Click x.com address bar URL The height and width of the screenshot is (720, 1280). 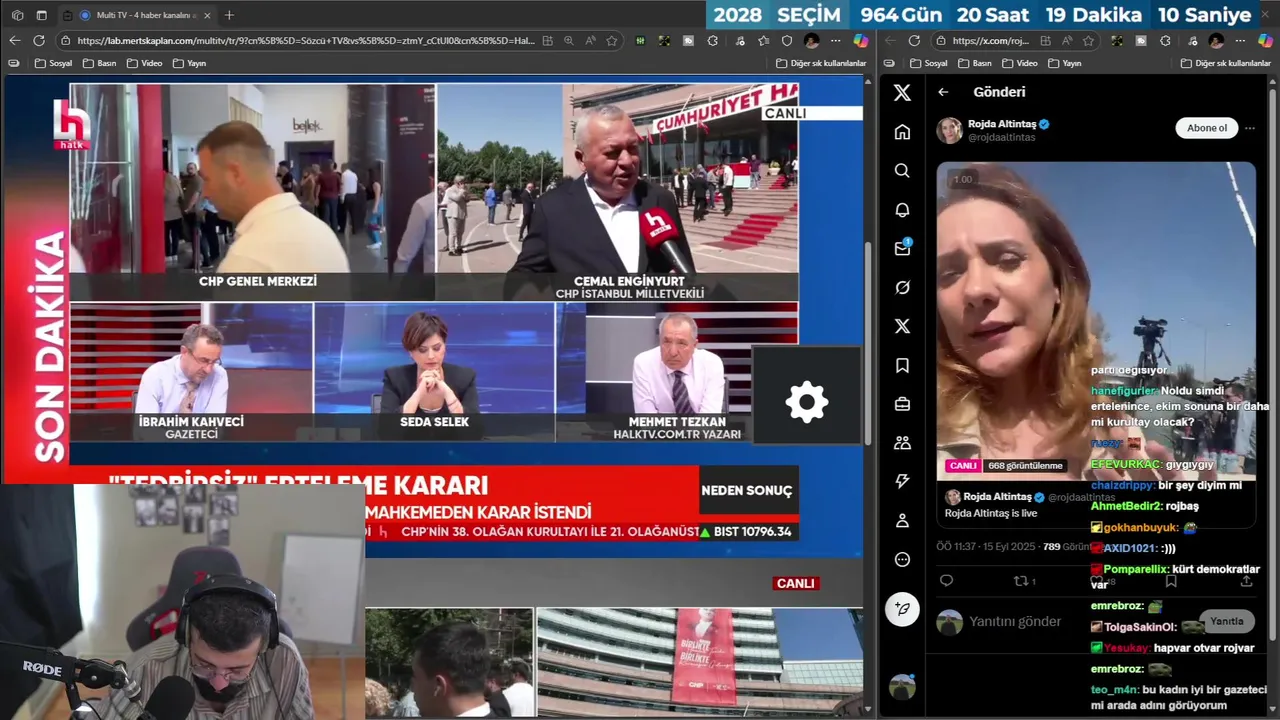pos(990,41)
